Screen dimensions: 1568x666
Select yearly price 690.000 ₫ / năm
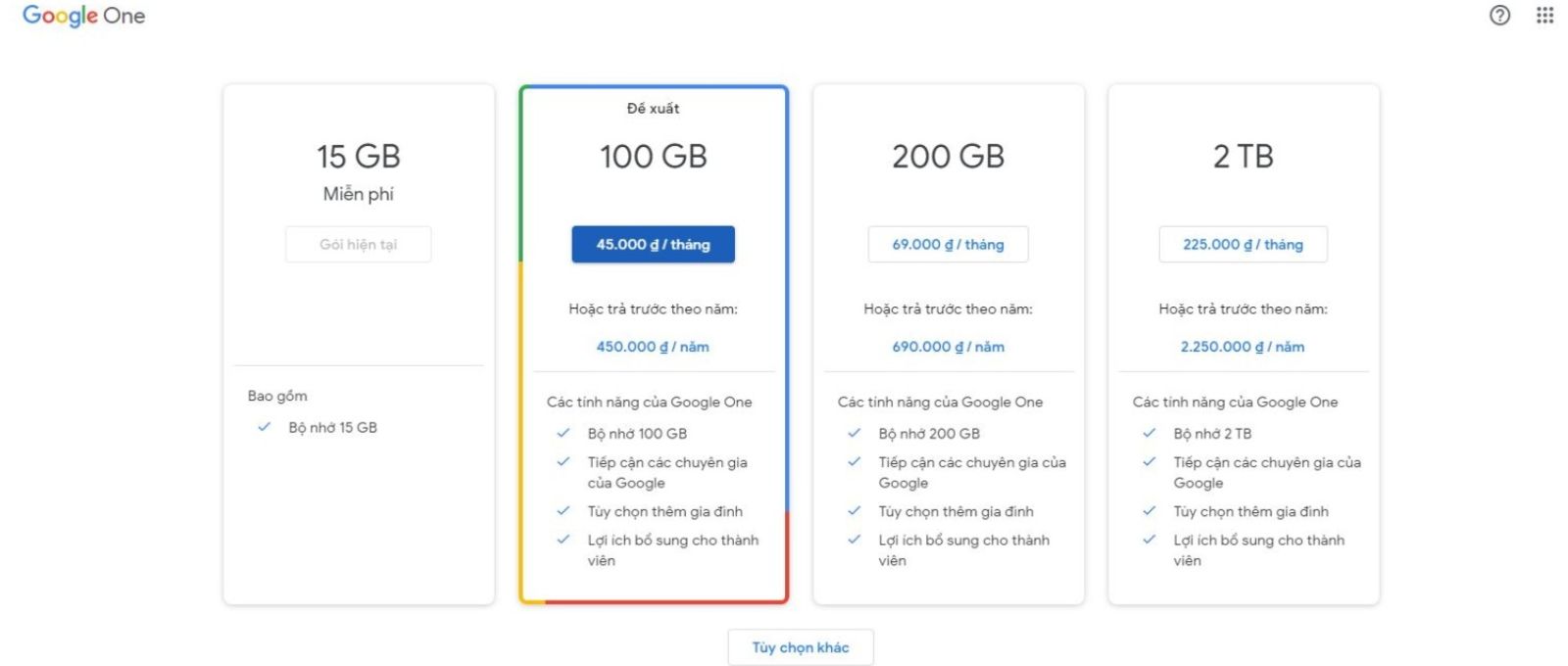[948, 347]
